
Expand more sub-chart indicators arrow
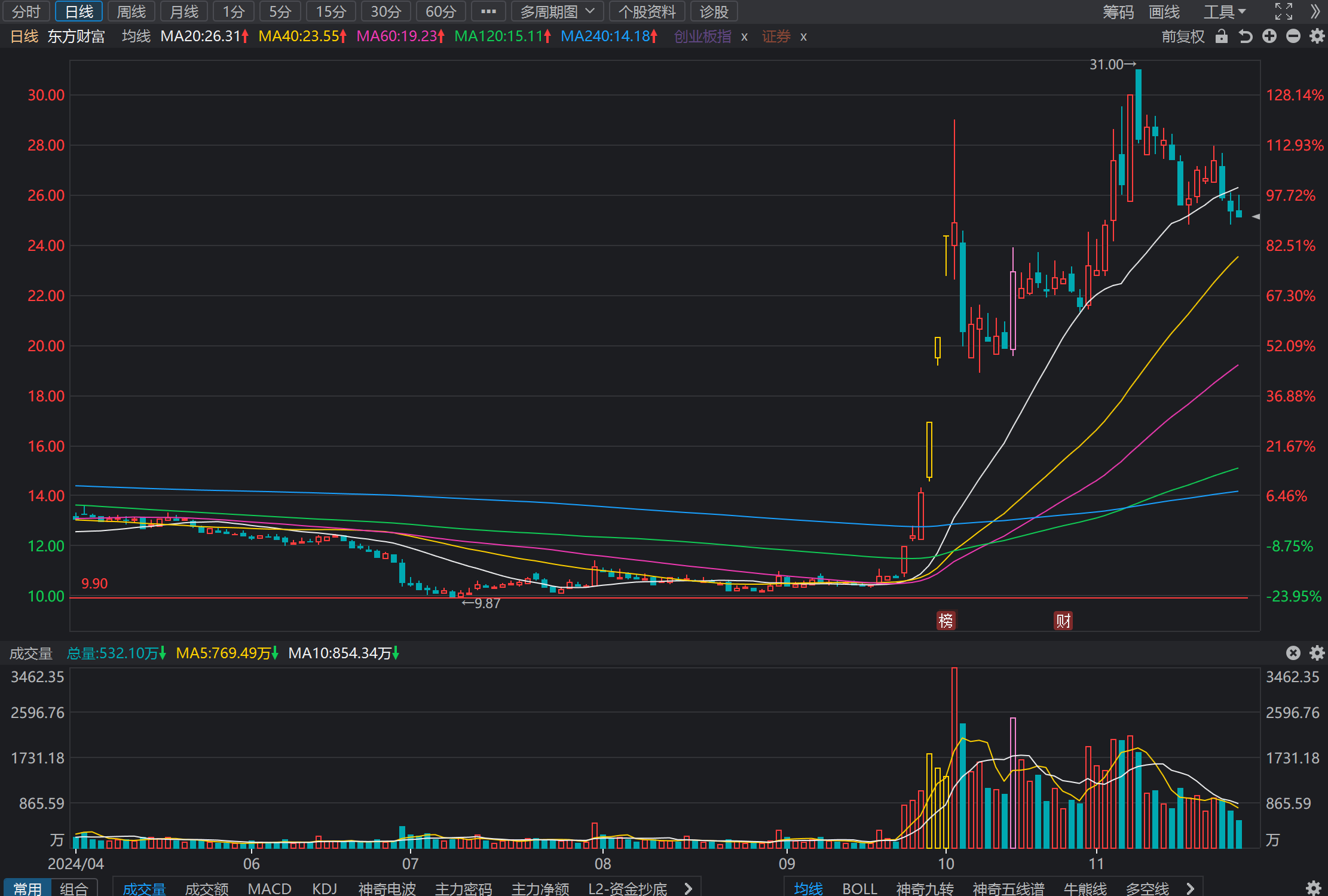pos(688,889)
